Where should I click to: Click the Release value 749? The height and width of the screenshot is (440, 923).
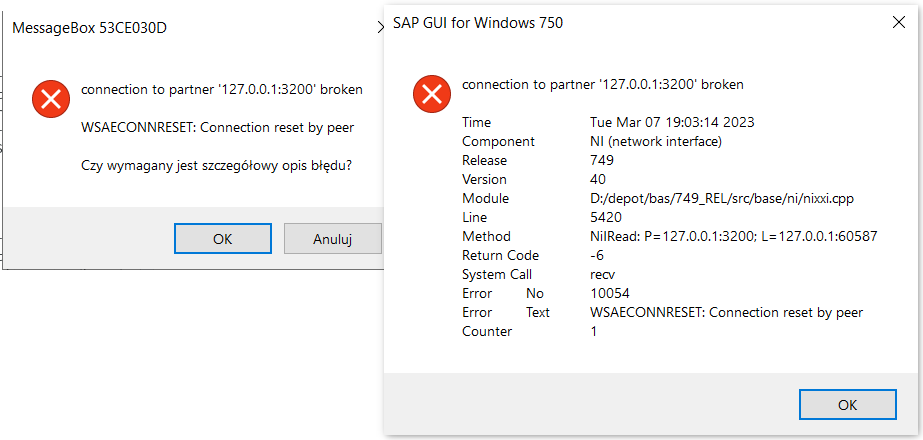pos(603,161)
